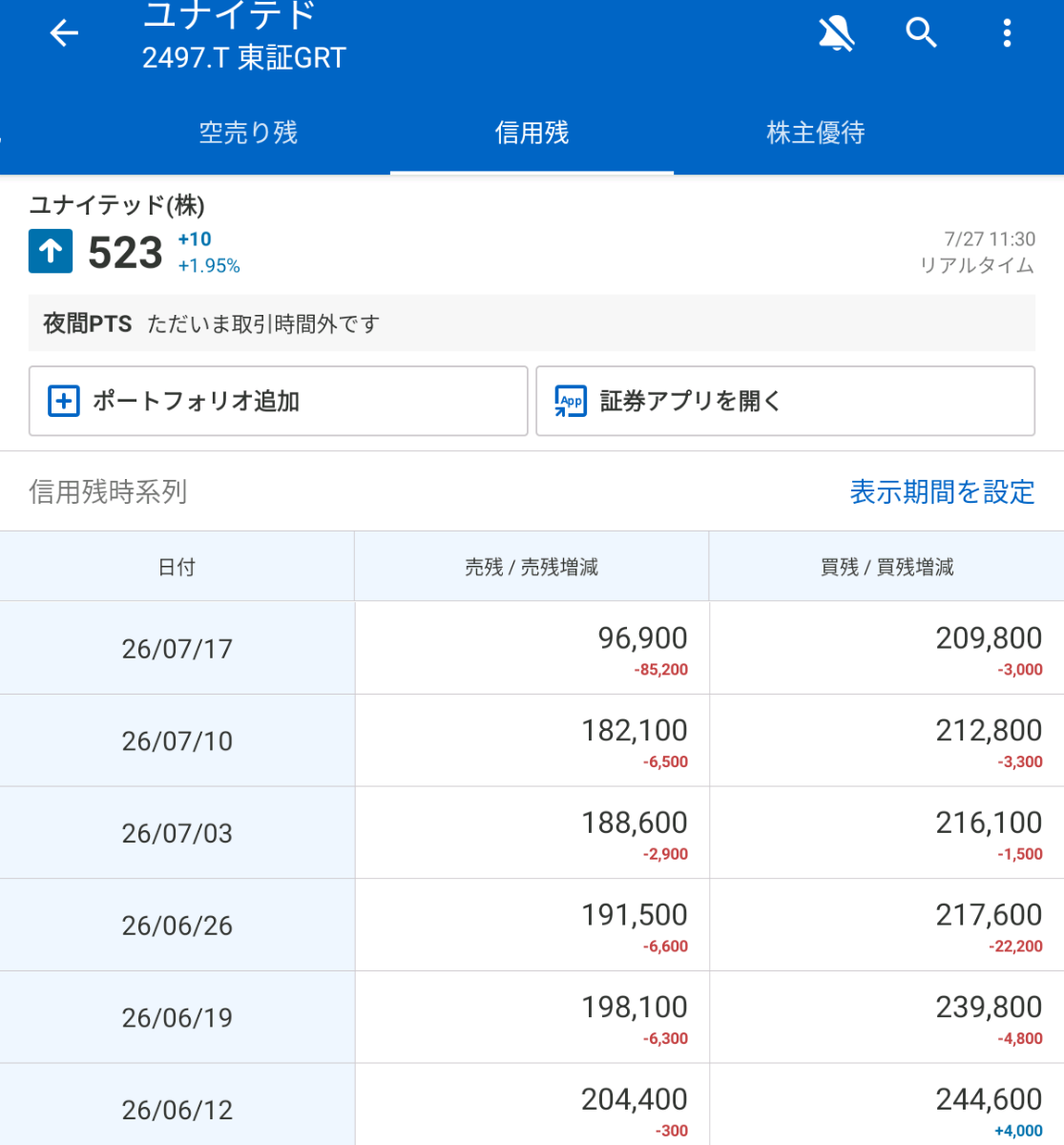The height and width of the screenshot is (1145, 1064).
Task: Open the 表示期間を設定 link
Action: [x=942, y=492]
